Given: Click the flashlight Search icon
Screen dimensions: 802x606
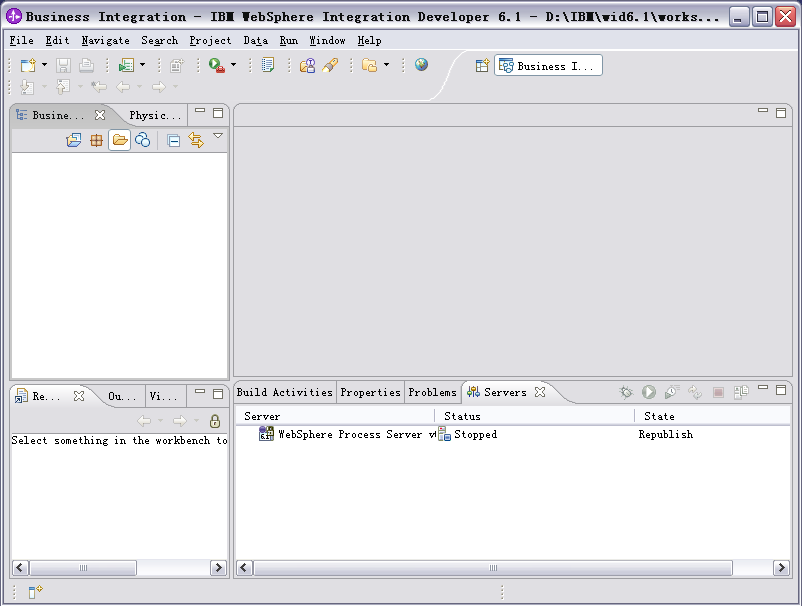Looking at the screenshot, I should (x=330, y=65).
